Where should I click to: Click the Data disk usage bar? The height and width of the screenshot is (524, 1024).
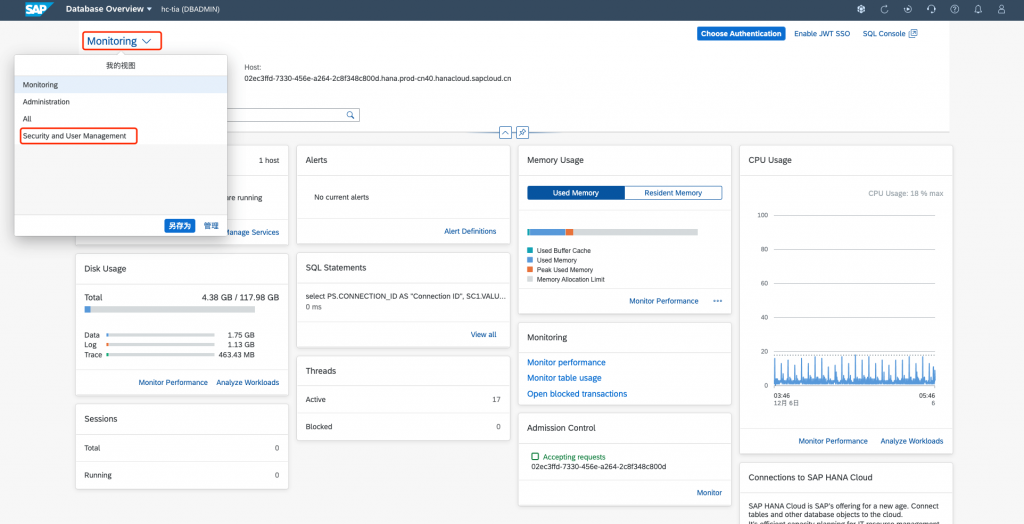tap(161, 335)
